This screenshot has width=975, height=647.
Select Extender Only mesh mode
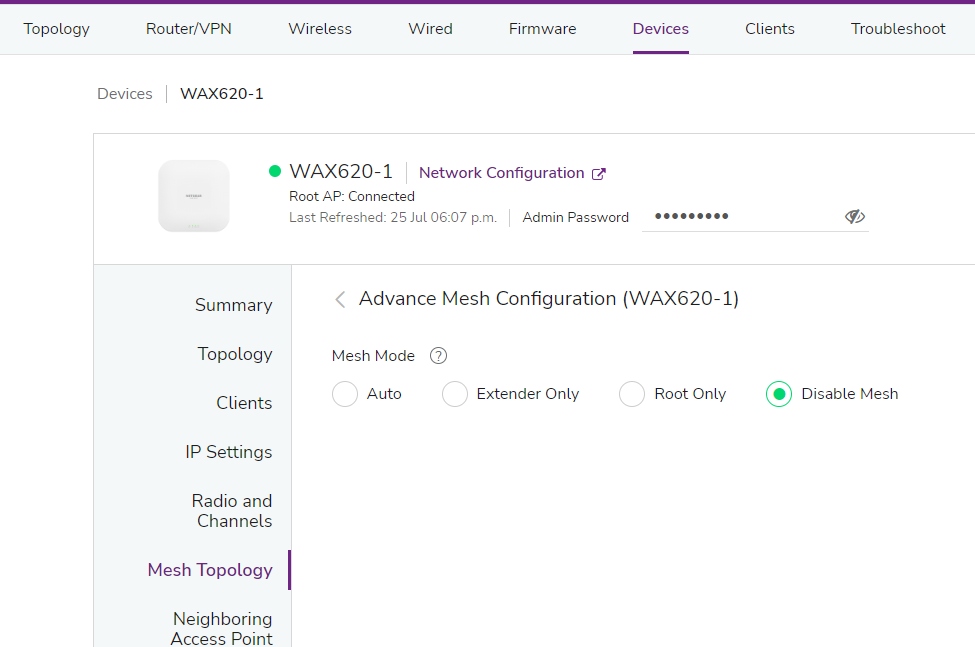455,394
